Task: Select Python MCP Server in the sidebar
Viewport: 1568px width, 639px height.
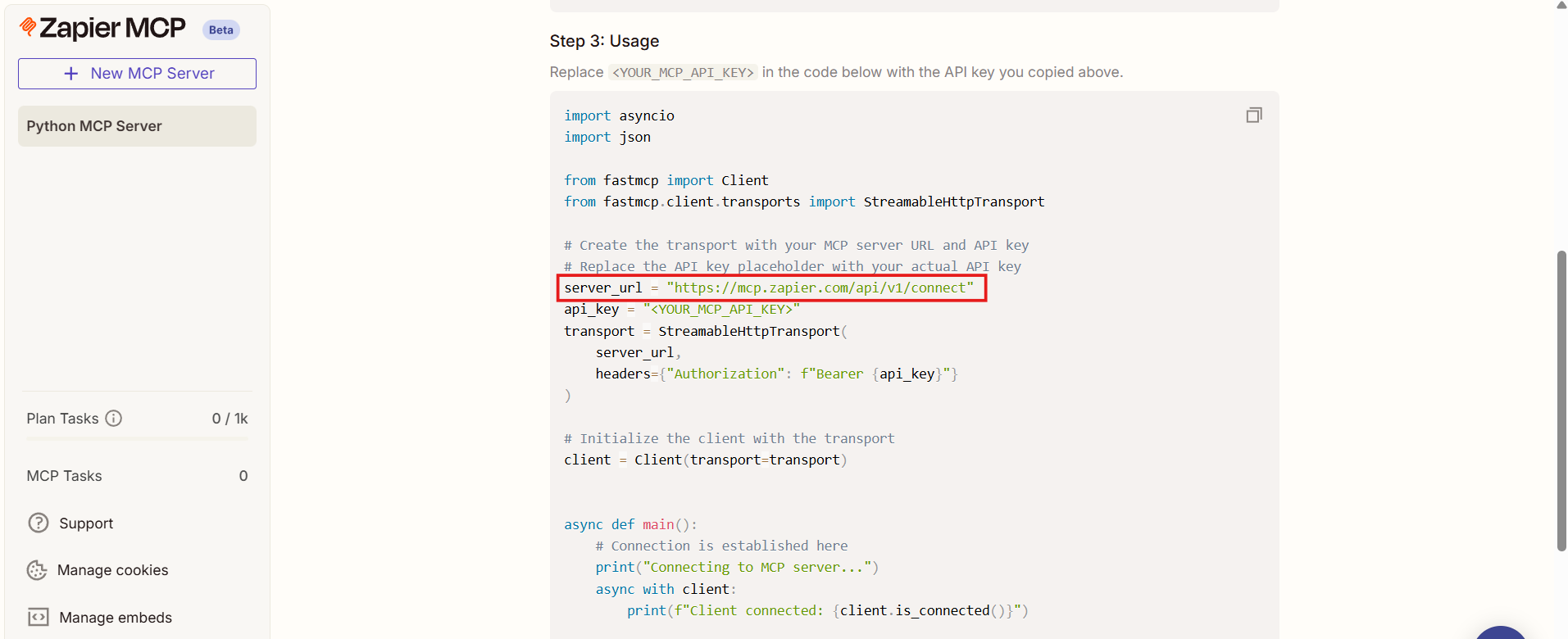Action: pyautogui.click(x=137, y=126)
